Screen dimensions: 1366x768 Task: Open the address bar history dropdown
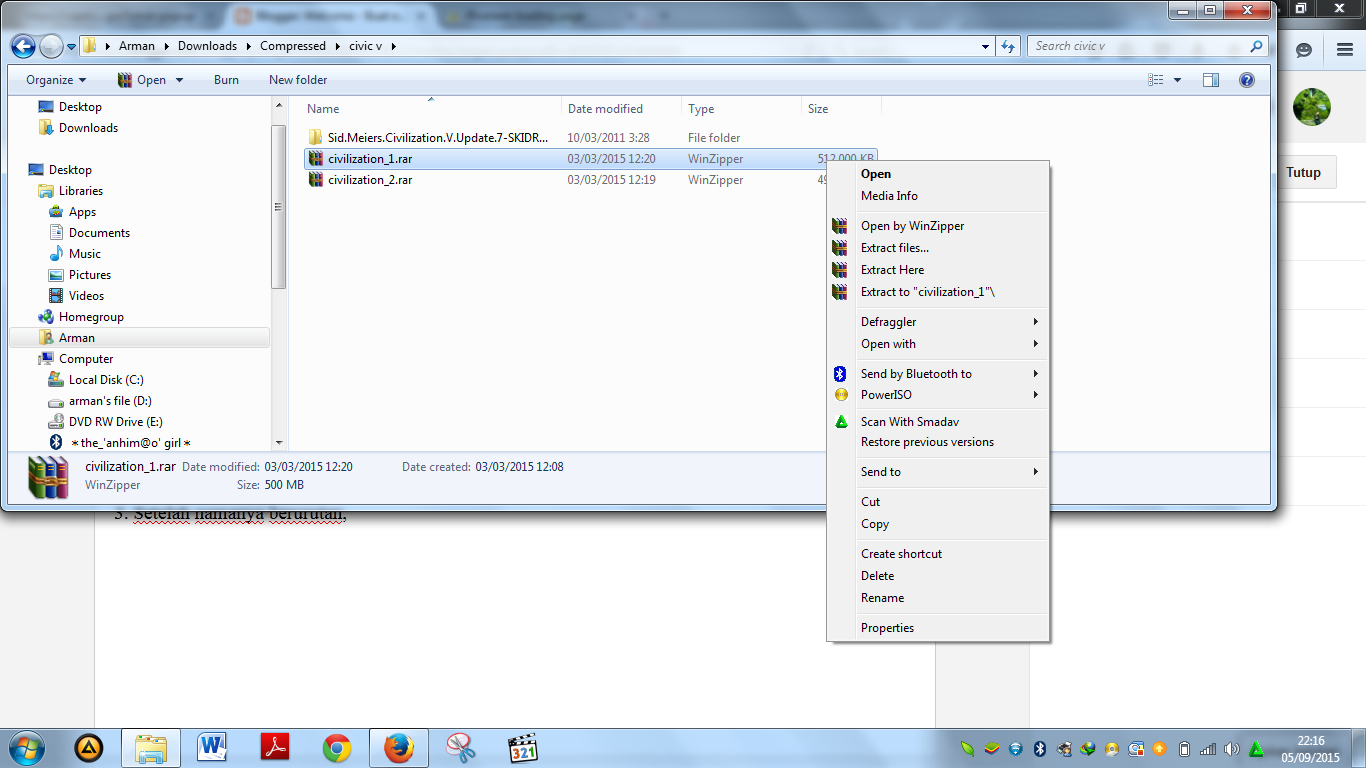pos(987,46)
